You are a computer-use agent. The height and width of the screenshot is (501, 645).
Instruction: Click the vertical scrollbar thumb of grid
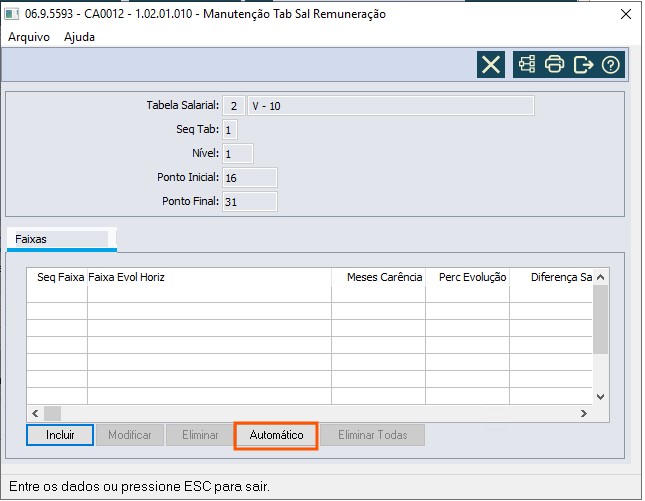[601, 319]
